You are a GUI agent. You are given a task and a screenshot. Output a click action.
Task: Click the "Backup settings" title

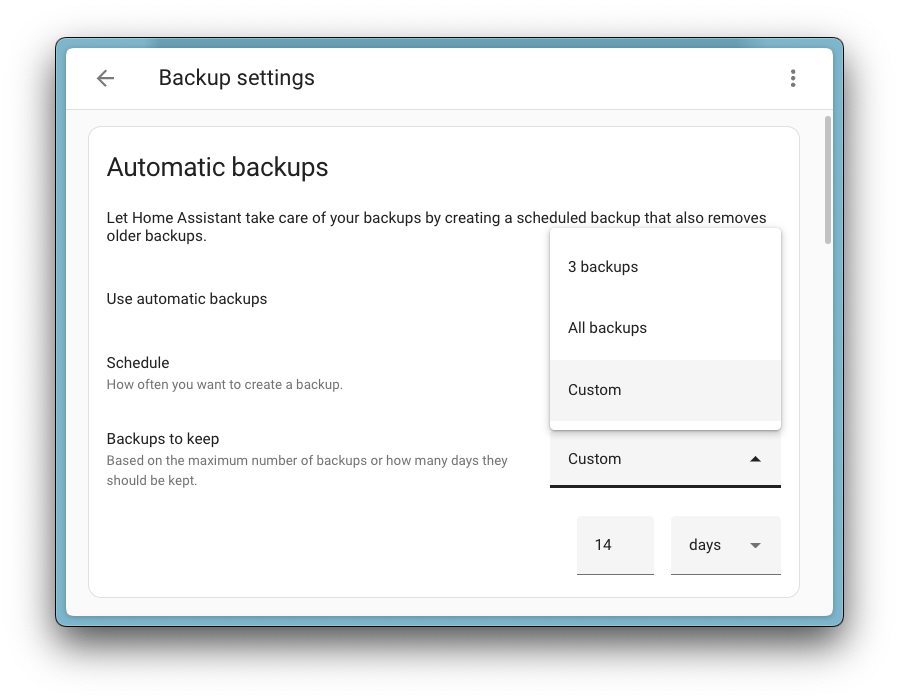[236, 77]
